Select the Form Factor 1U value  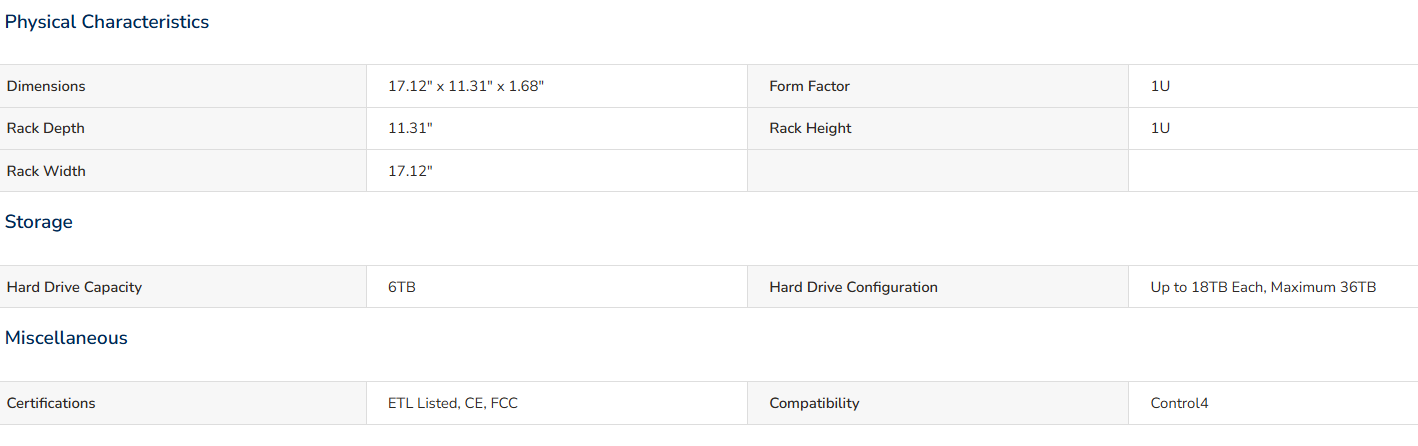point(1160,86)
